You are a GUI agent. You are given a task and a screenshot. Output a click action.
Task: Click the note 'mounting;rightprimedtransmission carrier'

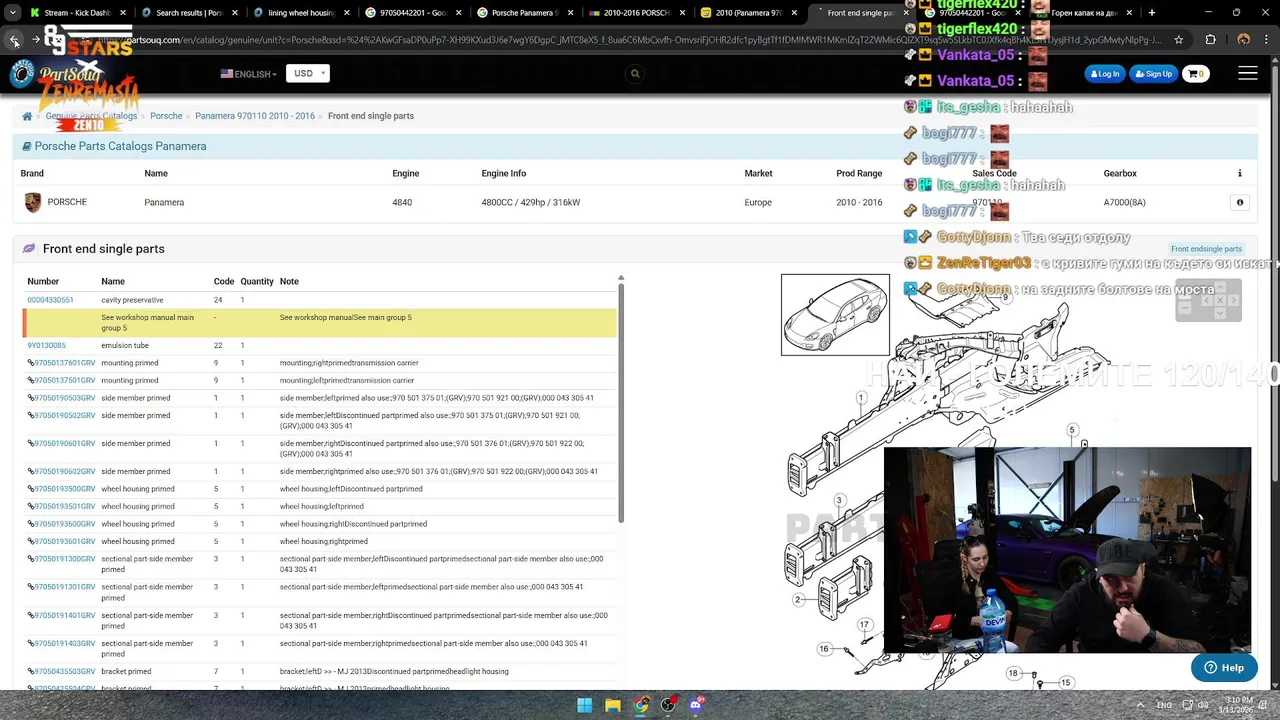[349, 363]
